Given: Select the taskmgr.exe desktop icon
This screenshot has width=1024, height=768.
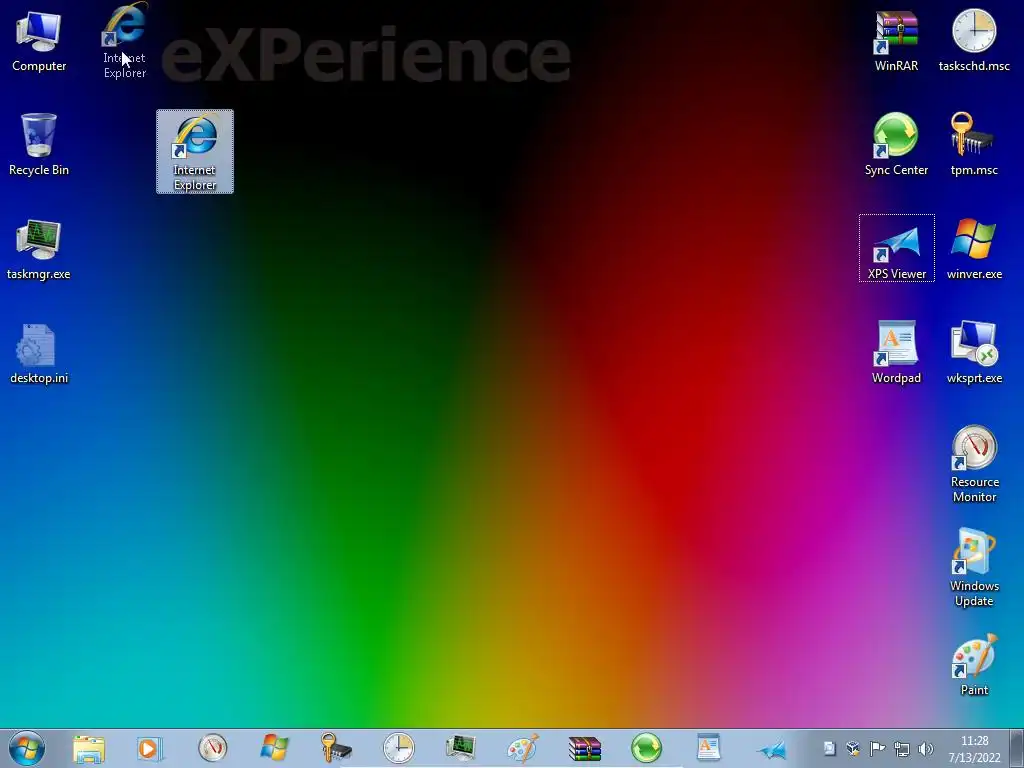Looking at the screenshot, I should pos(39,249).
